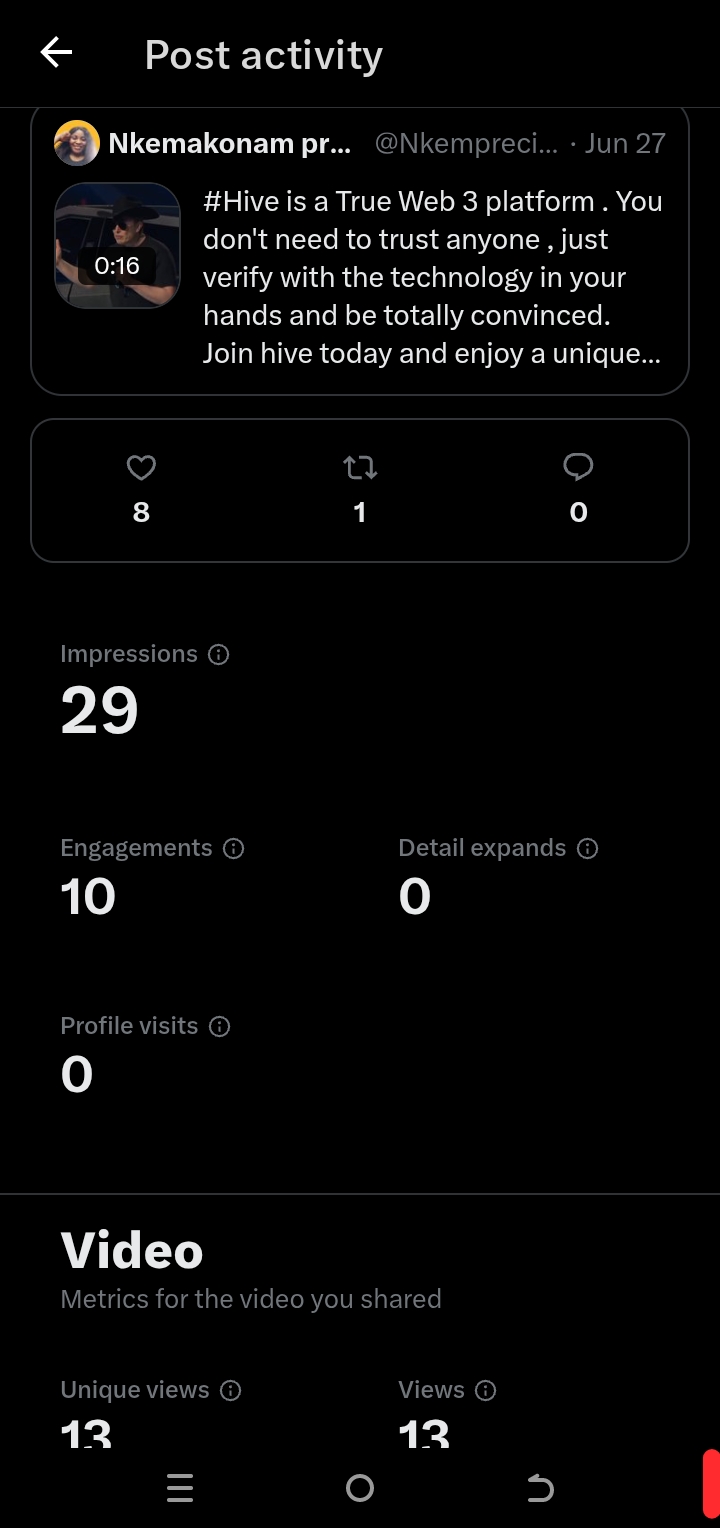Viewport: 720px width, 1528px height.
Task: Tap the Impressions count of 29
Action: click(99, 711)
